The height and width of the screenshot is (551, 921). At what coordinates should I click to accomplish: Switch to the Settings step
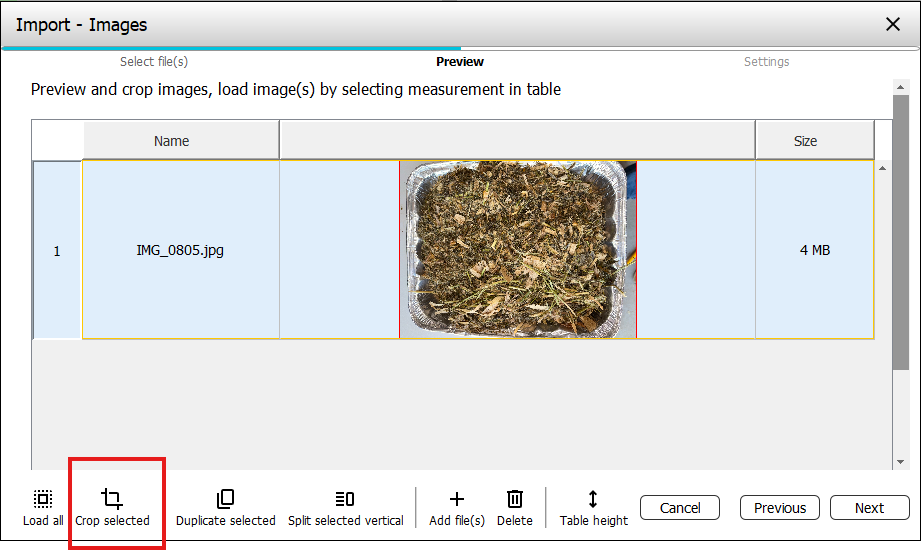point(766,62)
